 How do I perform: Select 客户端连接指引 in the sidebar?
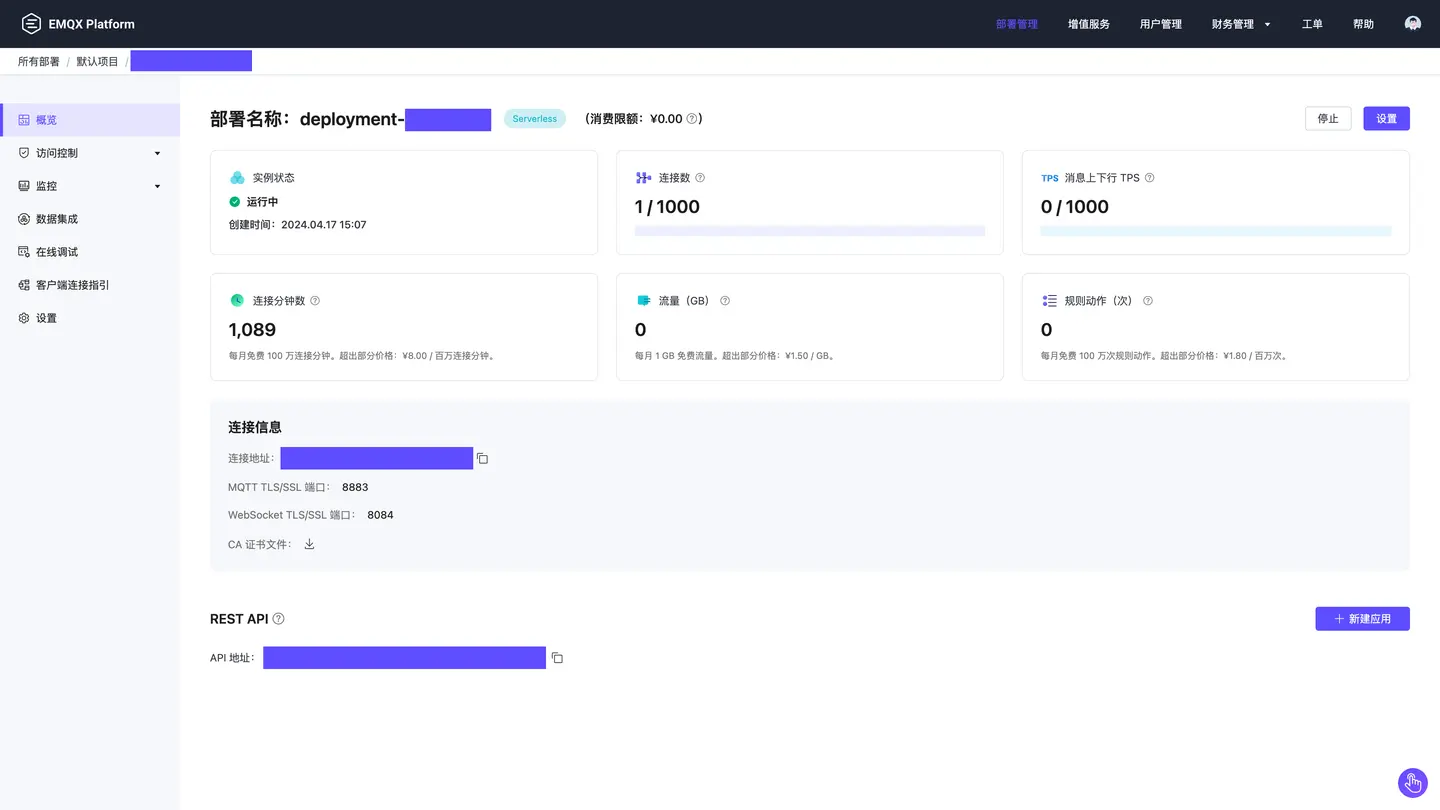point(71,284)
